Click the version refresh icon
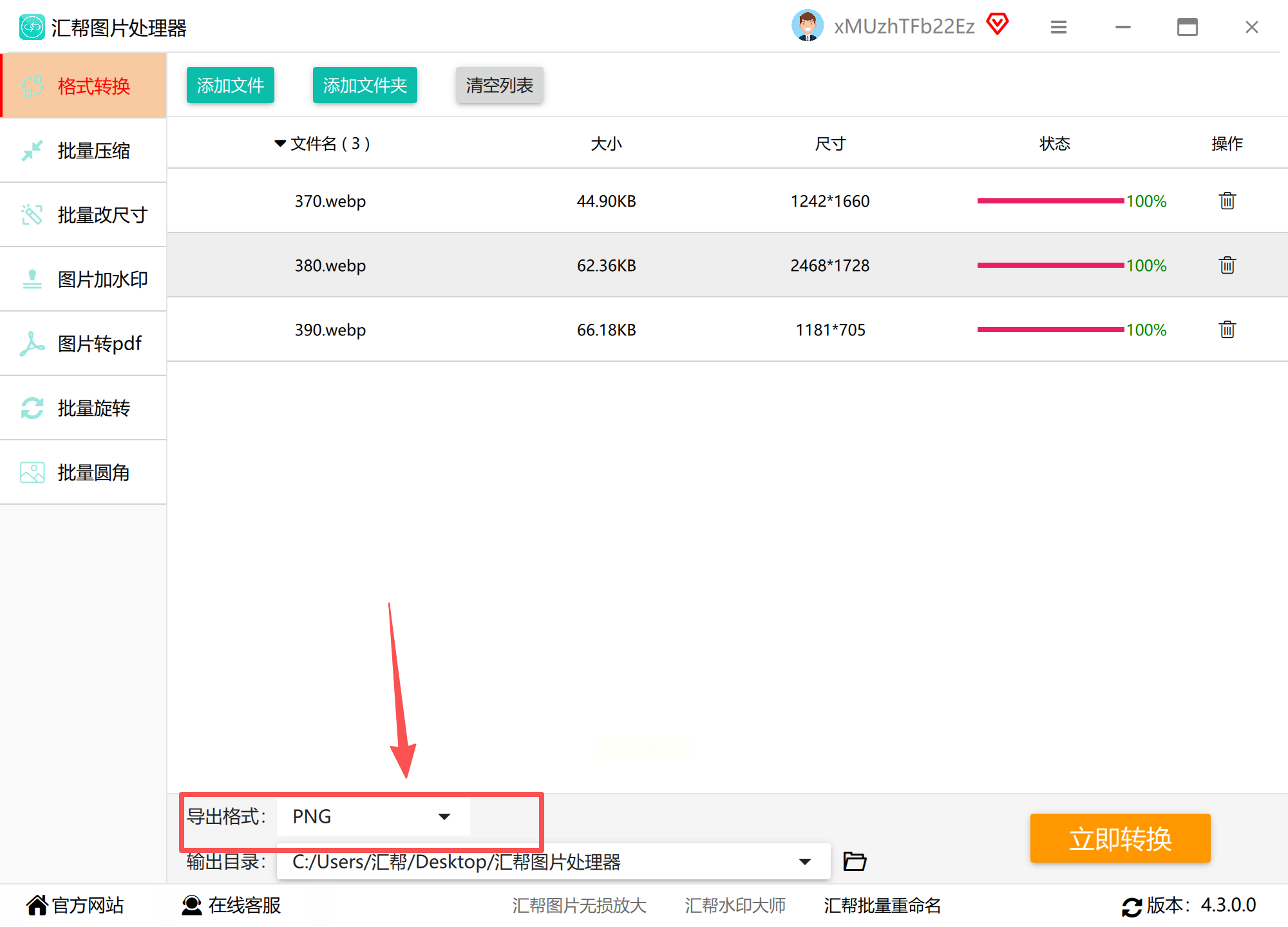 point(1131,906)
